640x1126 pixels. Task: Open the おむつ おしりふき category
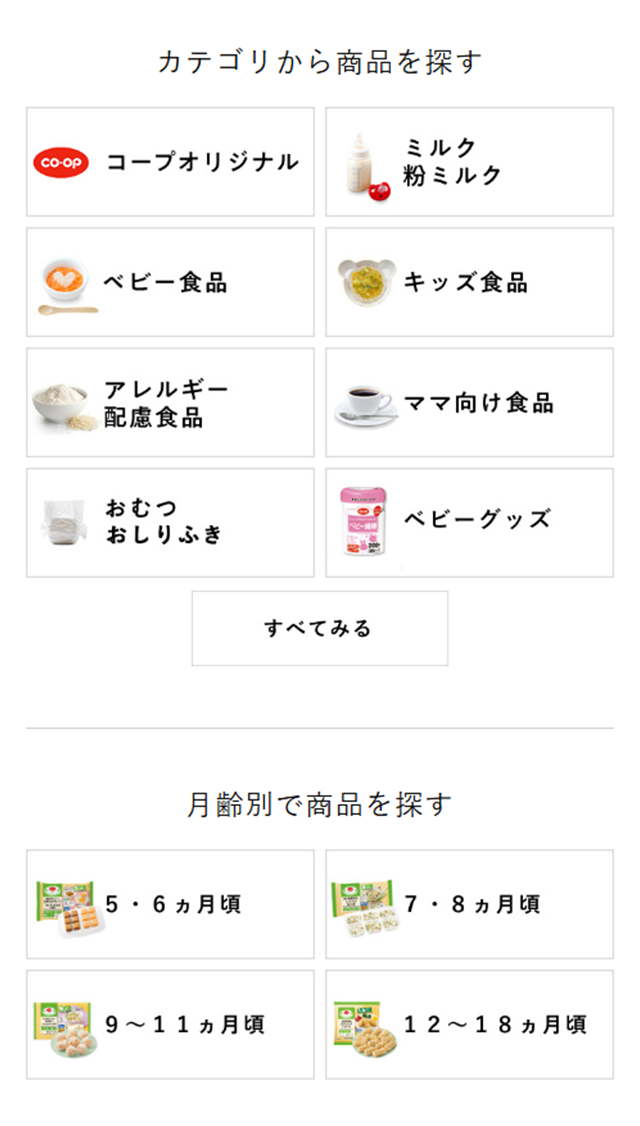coord(163,523)
